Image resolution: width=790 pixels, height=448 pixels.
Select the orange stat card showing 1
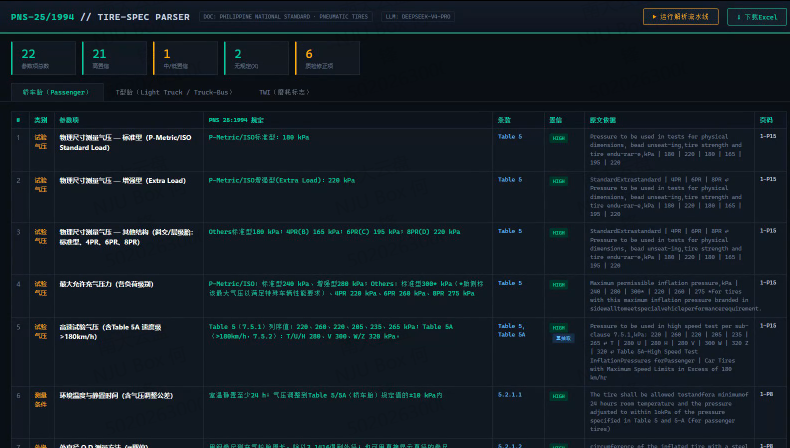pos(186,58)
